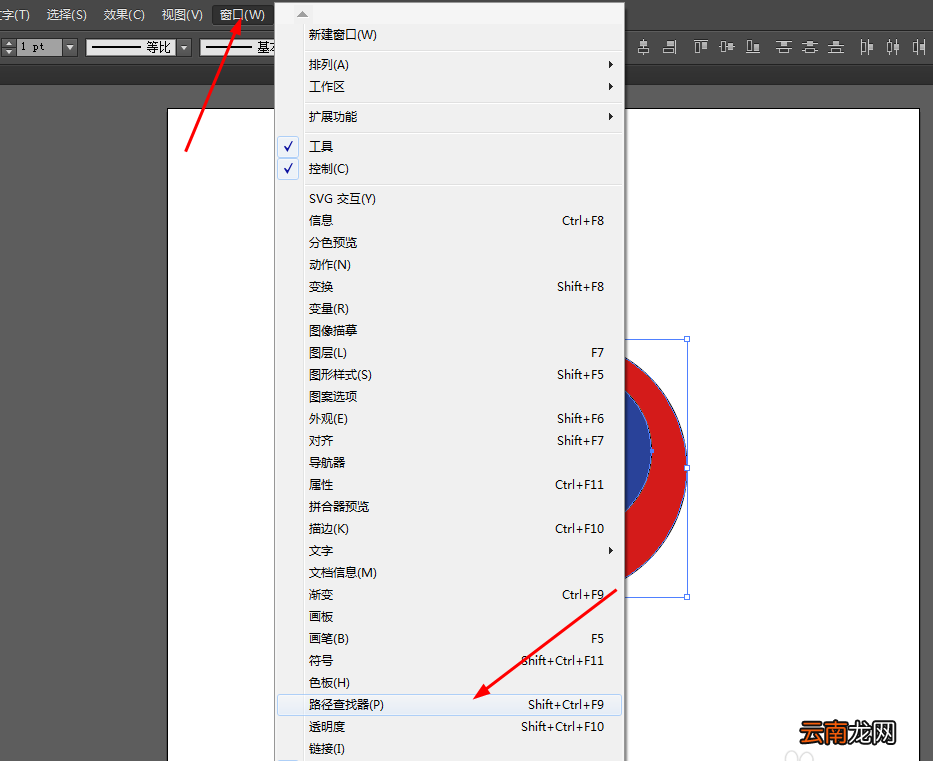Open the 链接(I) panel

coord(449,749)
